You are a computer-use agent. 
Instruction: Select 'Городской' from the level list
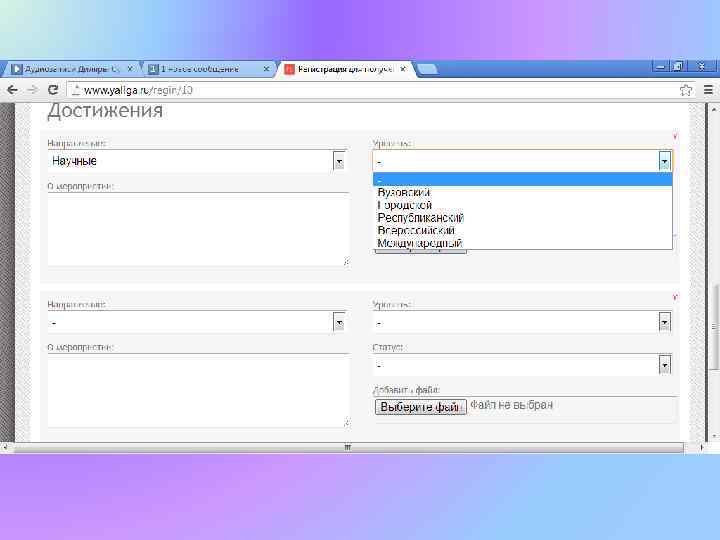tap(523, 205)
